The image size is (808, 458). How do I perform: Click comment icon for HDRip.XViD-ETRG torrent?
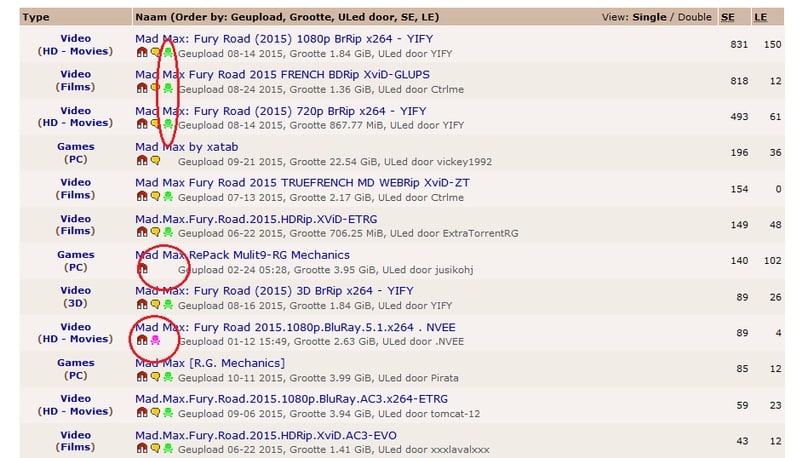pyautogui.click(x=155, y=232)
